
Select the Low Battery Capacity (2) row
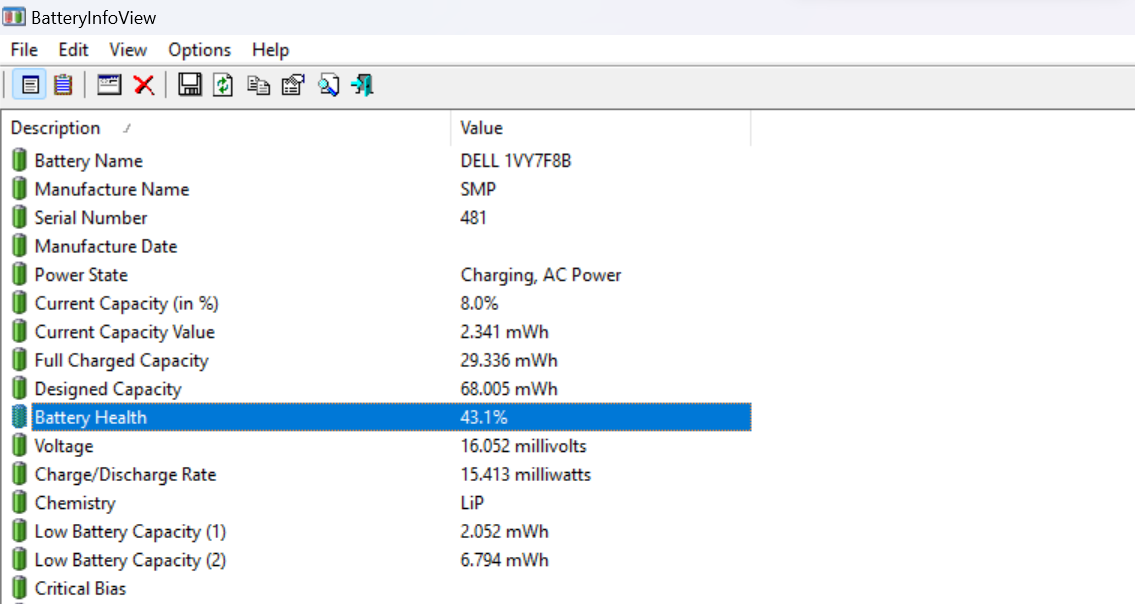click(376, 560)
